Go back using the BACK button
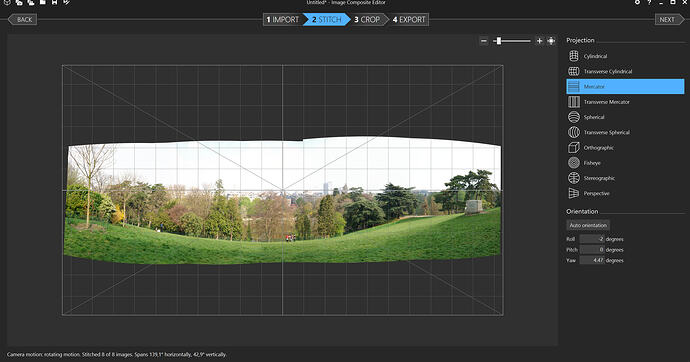The image size is (690, 362). [22, 19]
